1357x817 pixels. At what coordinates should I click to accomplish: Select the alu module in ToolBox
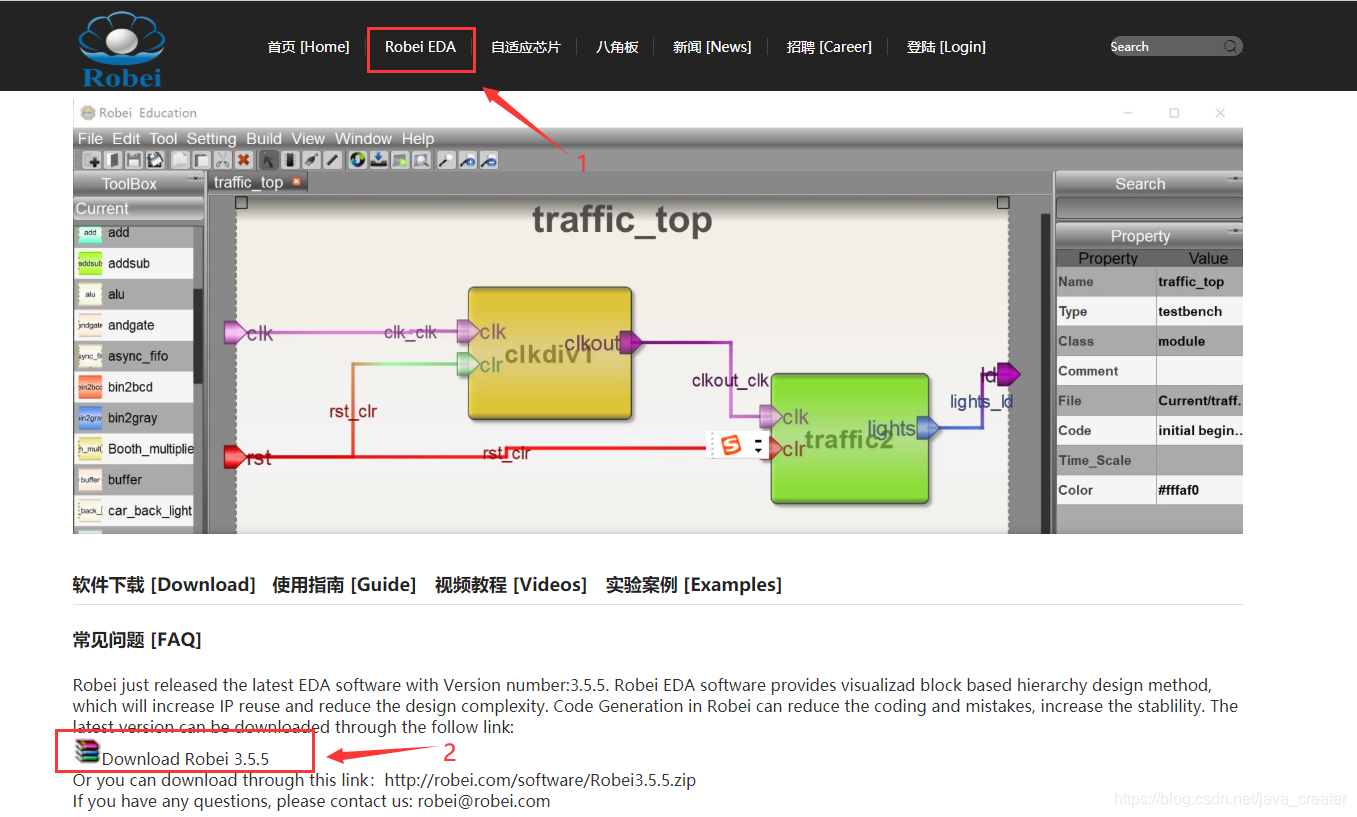pos(134,294)
